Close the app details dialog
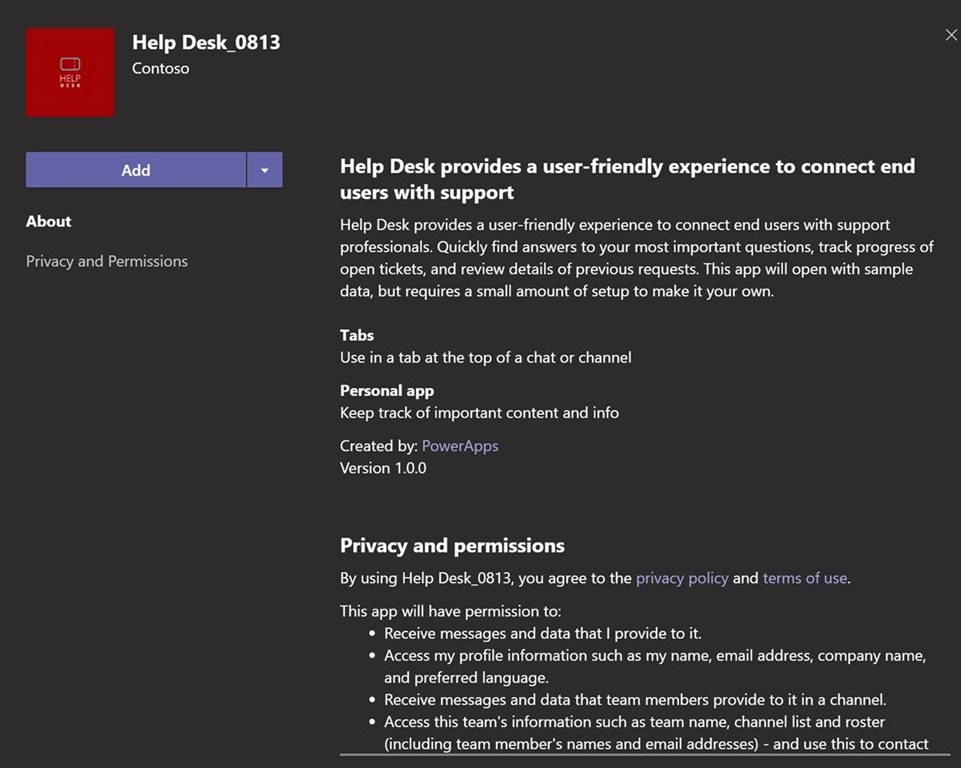 (951, 35)
